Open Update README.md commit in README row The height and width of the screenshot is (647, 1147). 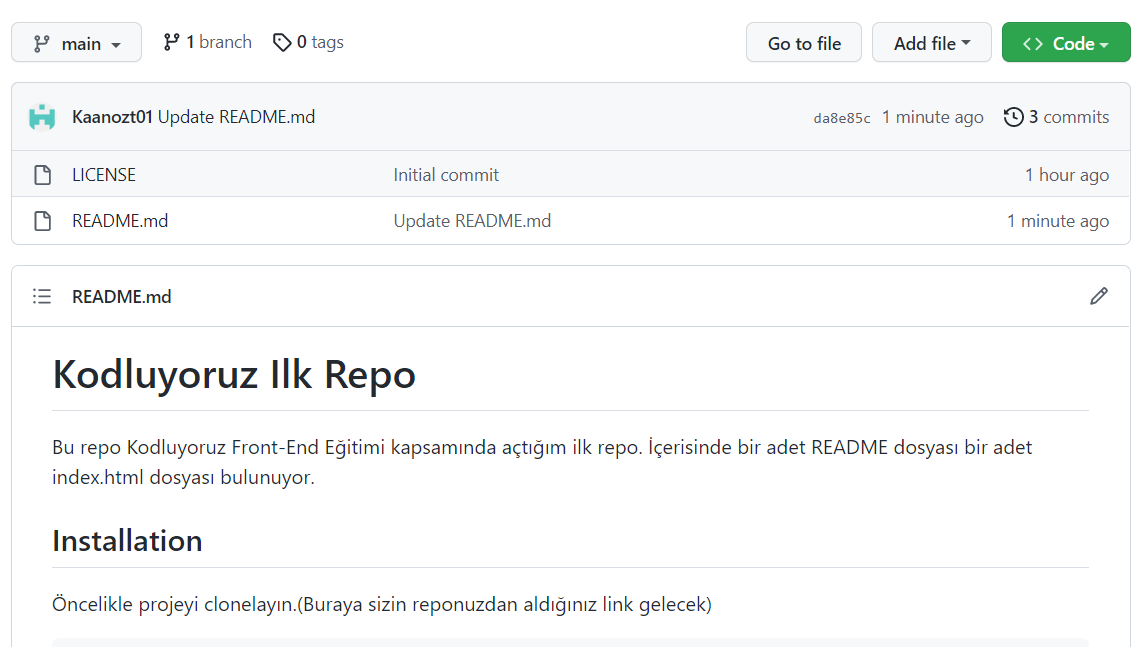tap(472, 221)
